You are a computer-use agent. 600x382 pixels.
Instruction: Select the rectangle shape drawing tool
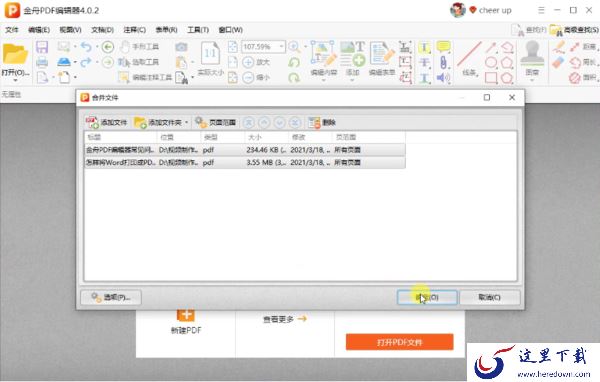point(491,77)
